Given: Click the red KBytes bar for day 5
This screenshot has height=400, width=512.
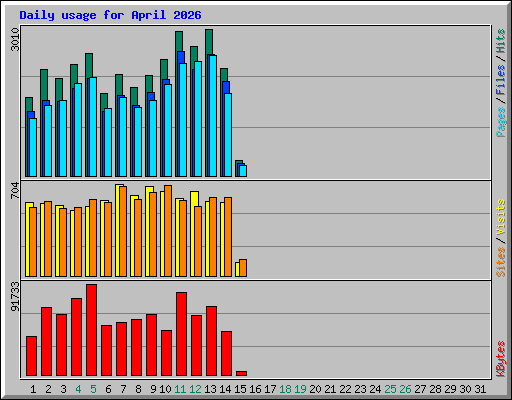Looking at the screenshot, I should (92, 330).
